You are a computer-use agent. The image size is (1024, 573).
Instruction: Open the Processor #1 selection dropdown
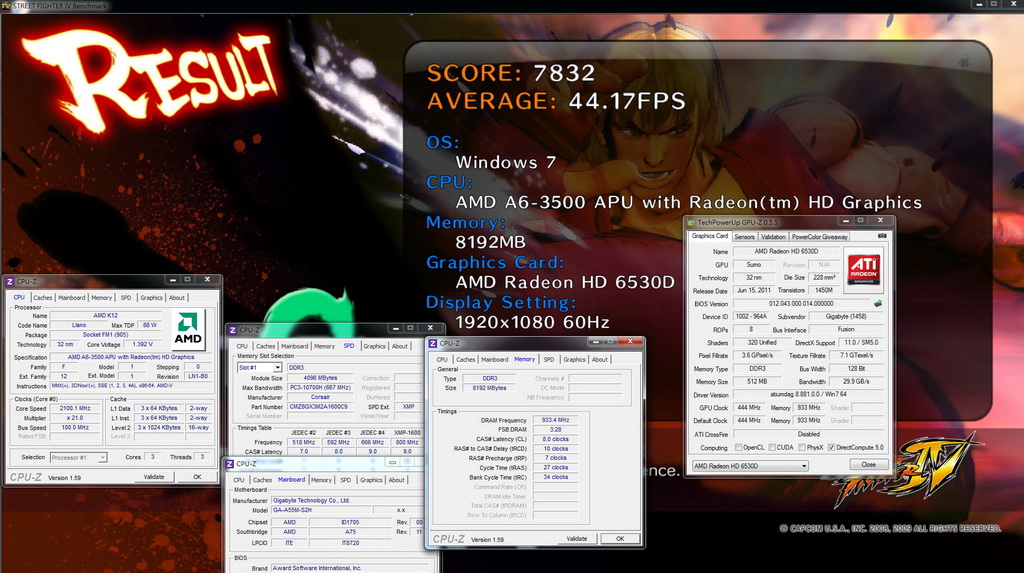[78, 457]
